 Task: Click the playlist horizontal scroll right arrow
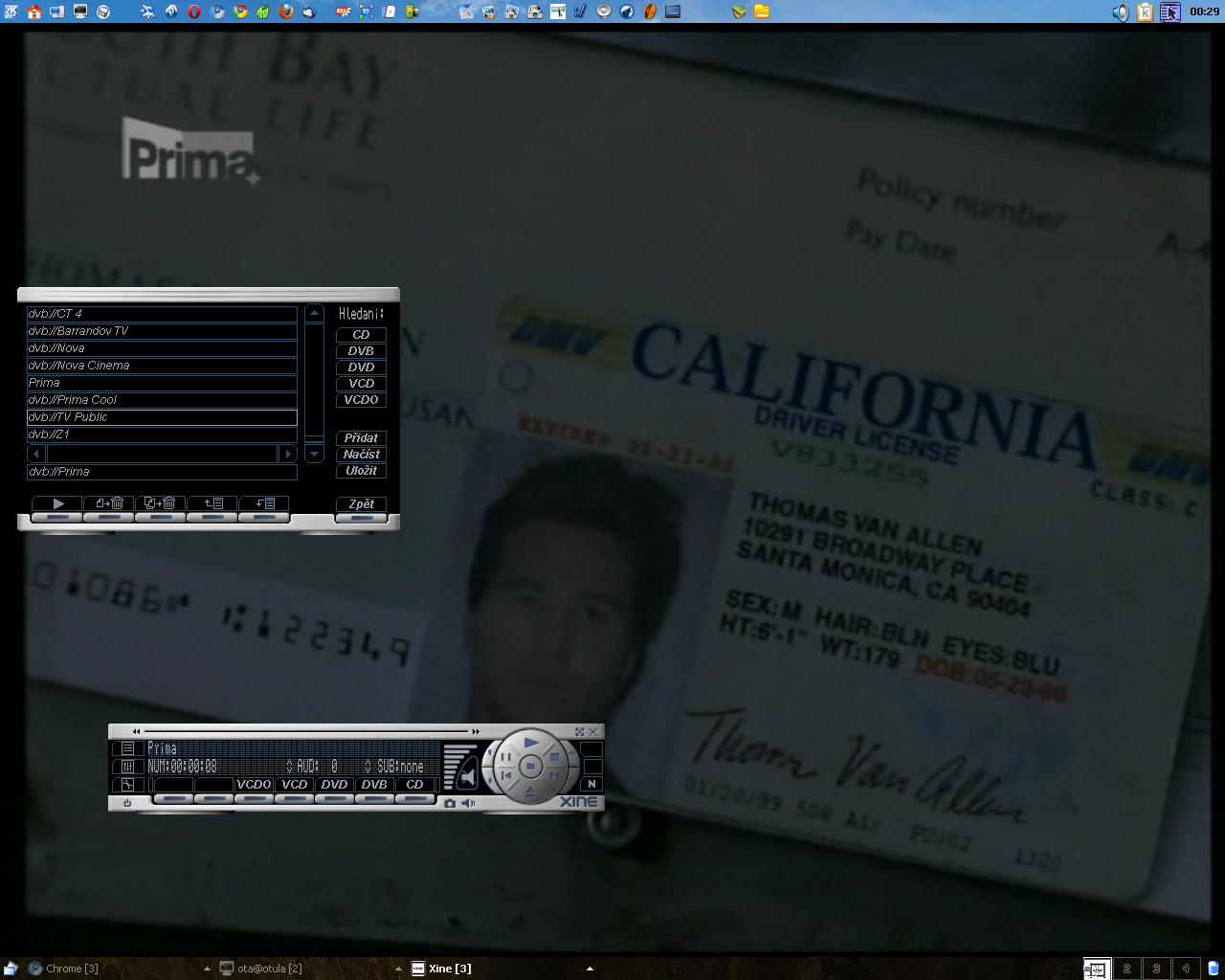(287, 454)
